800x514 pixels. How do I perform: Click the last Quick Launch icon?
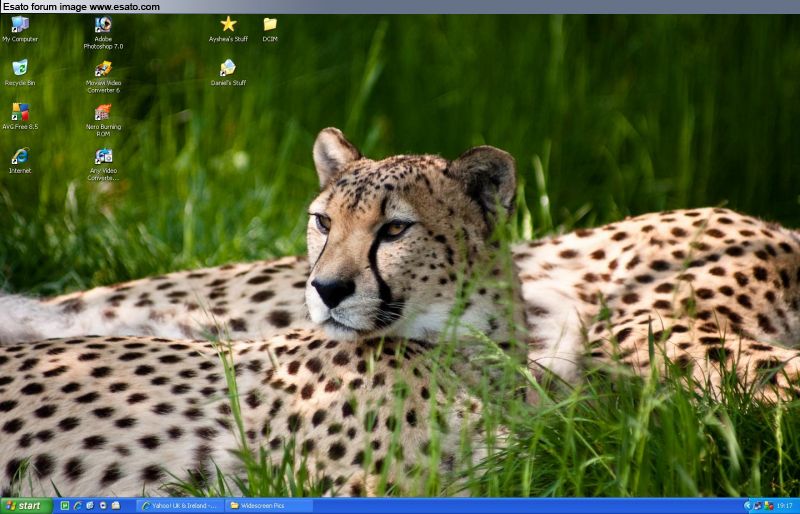point(116,505)
